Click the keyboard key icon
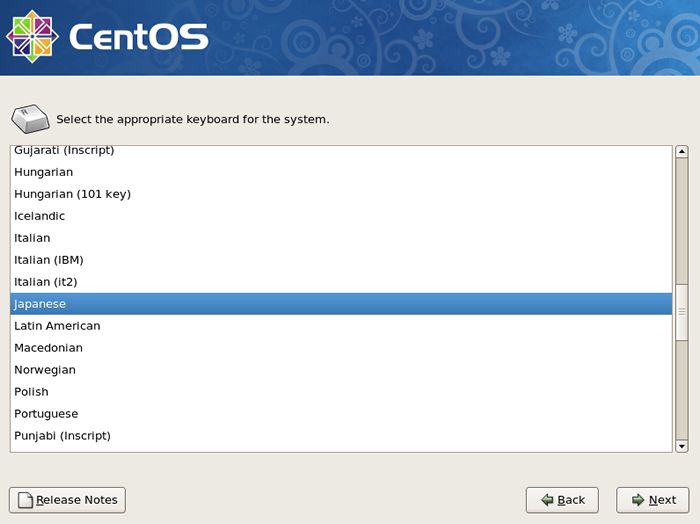 pos(30,119)
